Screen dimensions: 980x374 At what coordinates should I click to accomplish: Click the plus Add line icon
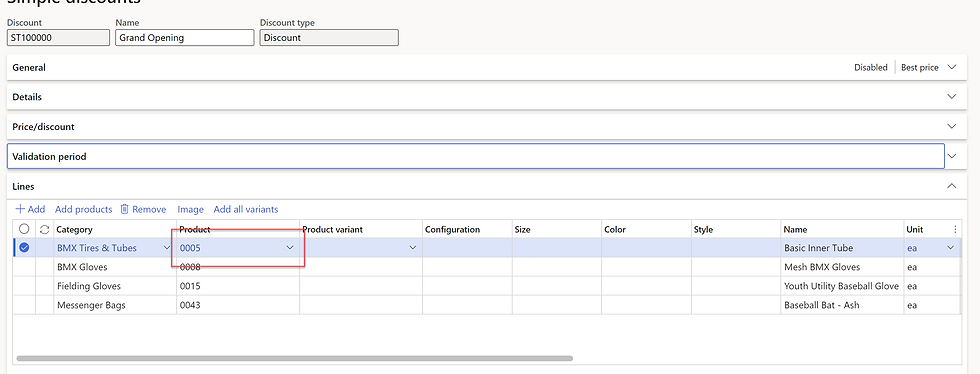click(20, 210)
